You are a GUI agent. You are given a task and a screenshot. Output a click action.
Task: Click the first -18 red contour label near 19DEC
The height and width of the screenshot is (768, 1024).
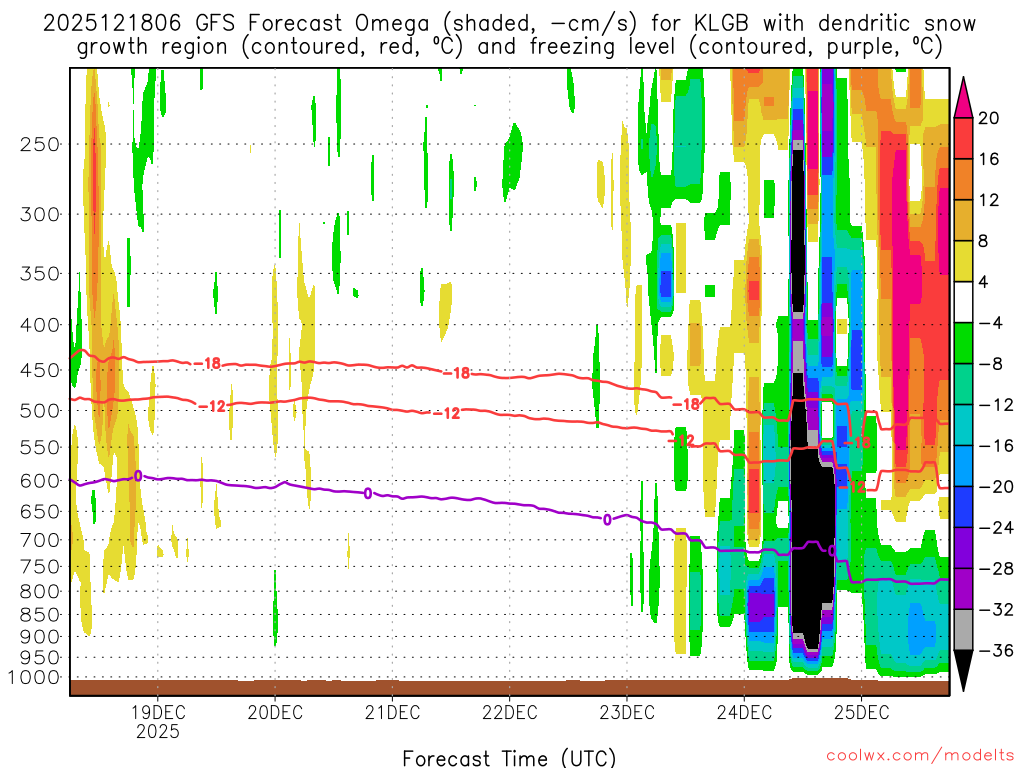208,363
